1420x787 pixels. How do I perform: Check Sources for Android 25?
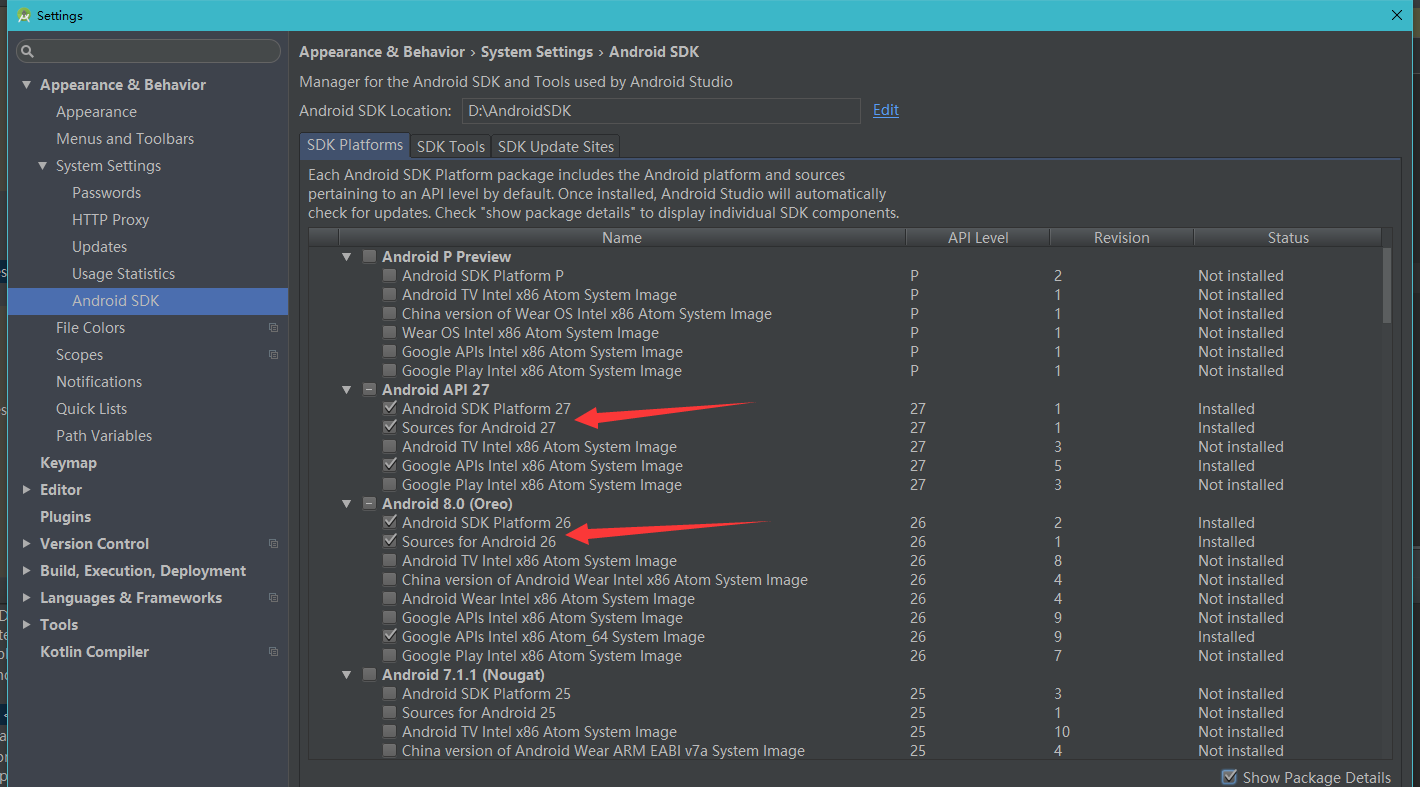(389, 713)
